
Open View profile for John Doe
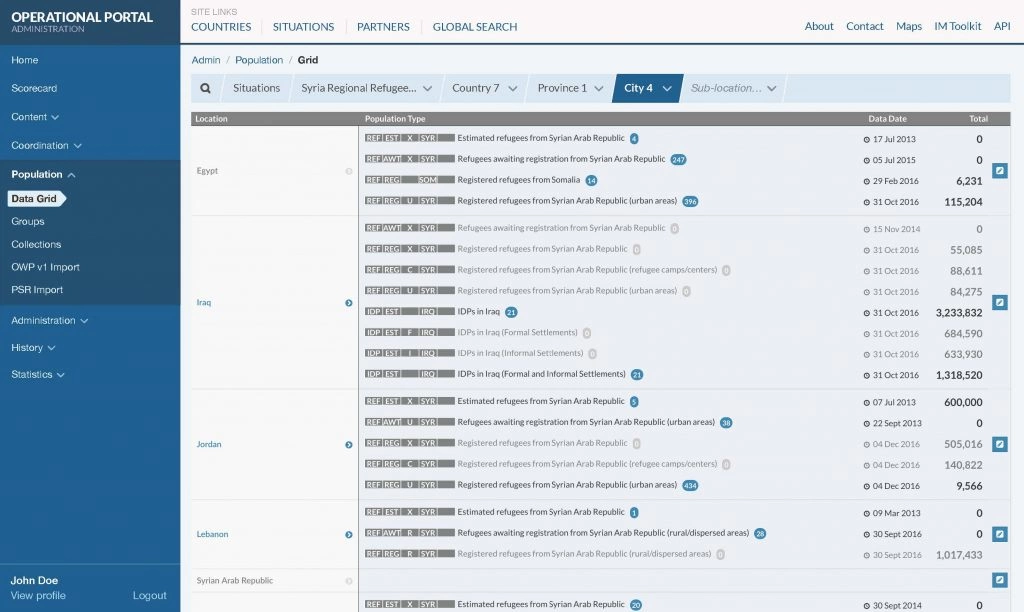(x=37, y=595)
